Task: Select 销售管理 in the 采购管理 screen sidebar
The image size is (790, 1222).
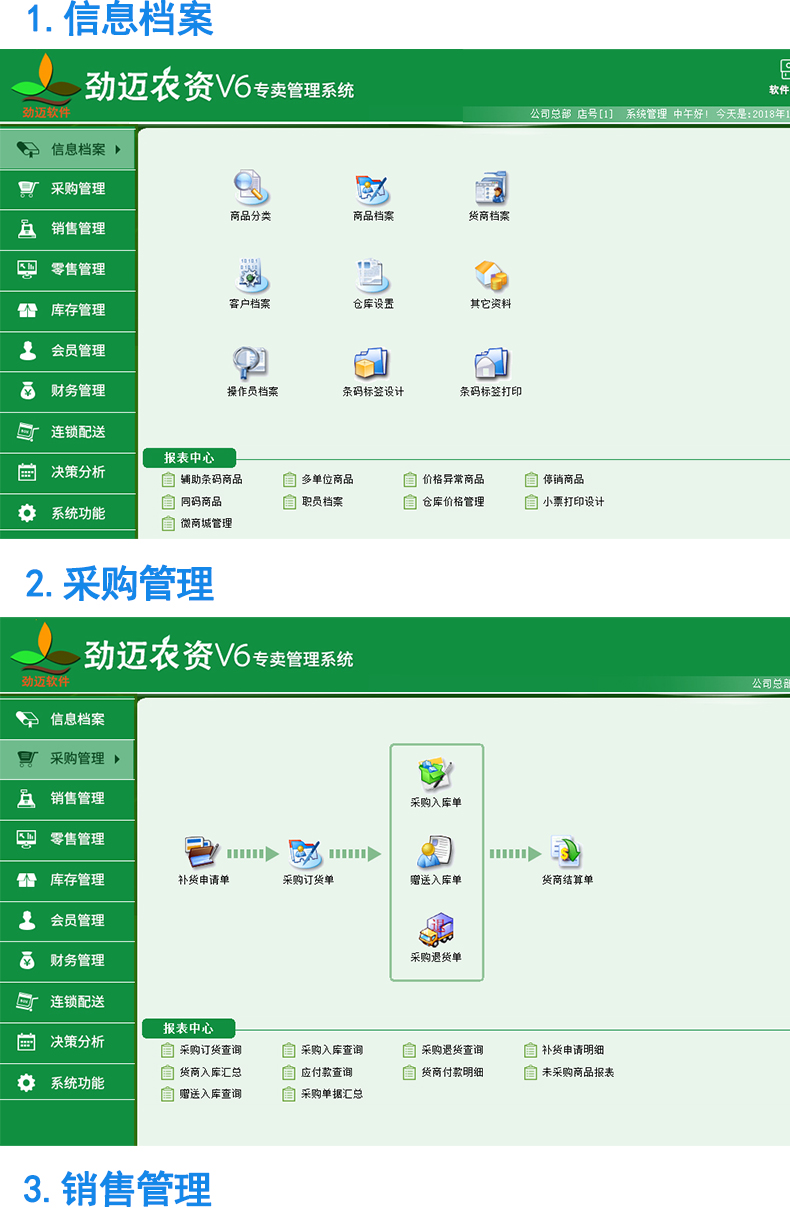Action: pyautogui.click(x=68, y=799)
